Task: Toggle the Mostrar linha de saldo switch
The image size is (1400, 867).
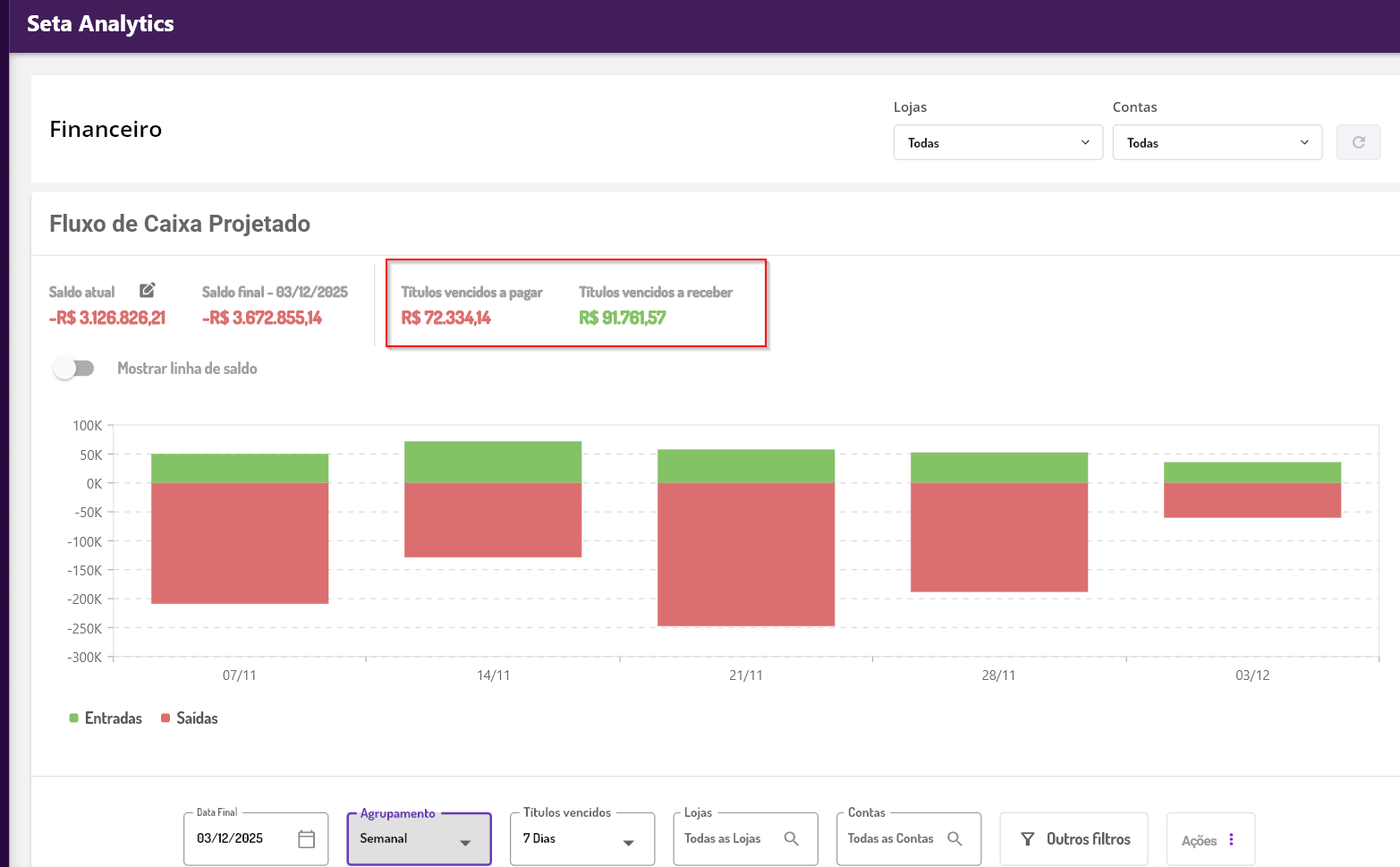Action: [73, 369]
